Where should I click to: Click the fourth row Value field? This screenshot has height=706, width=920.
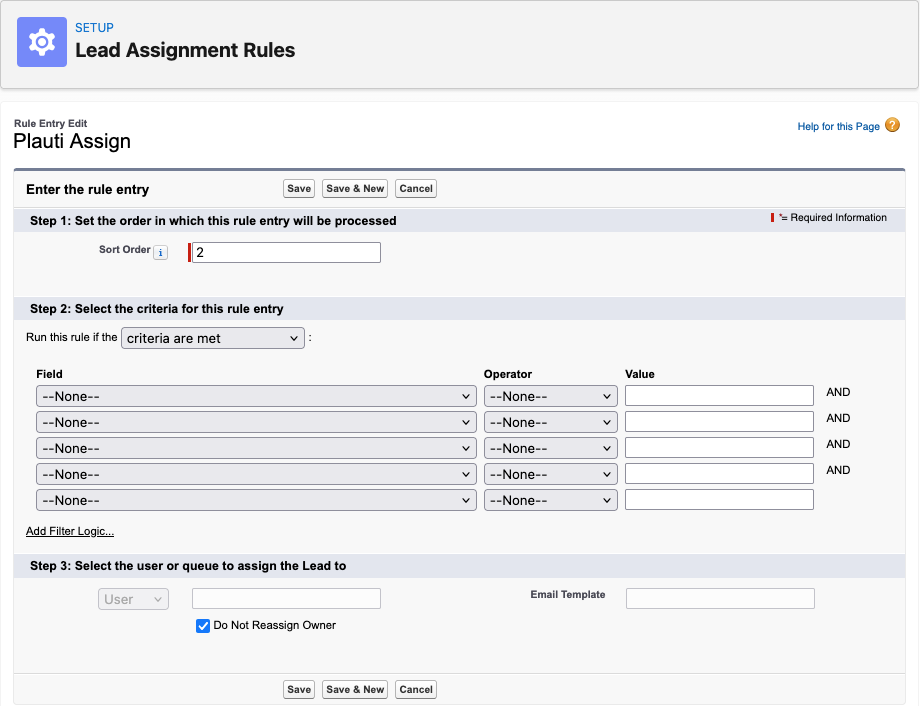[719, 474]
